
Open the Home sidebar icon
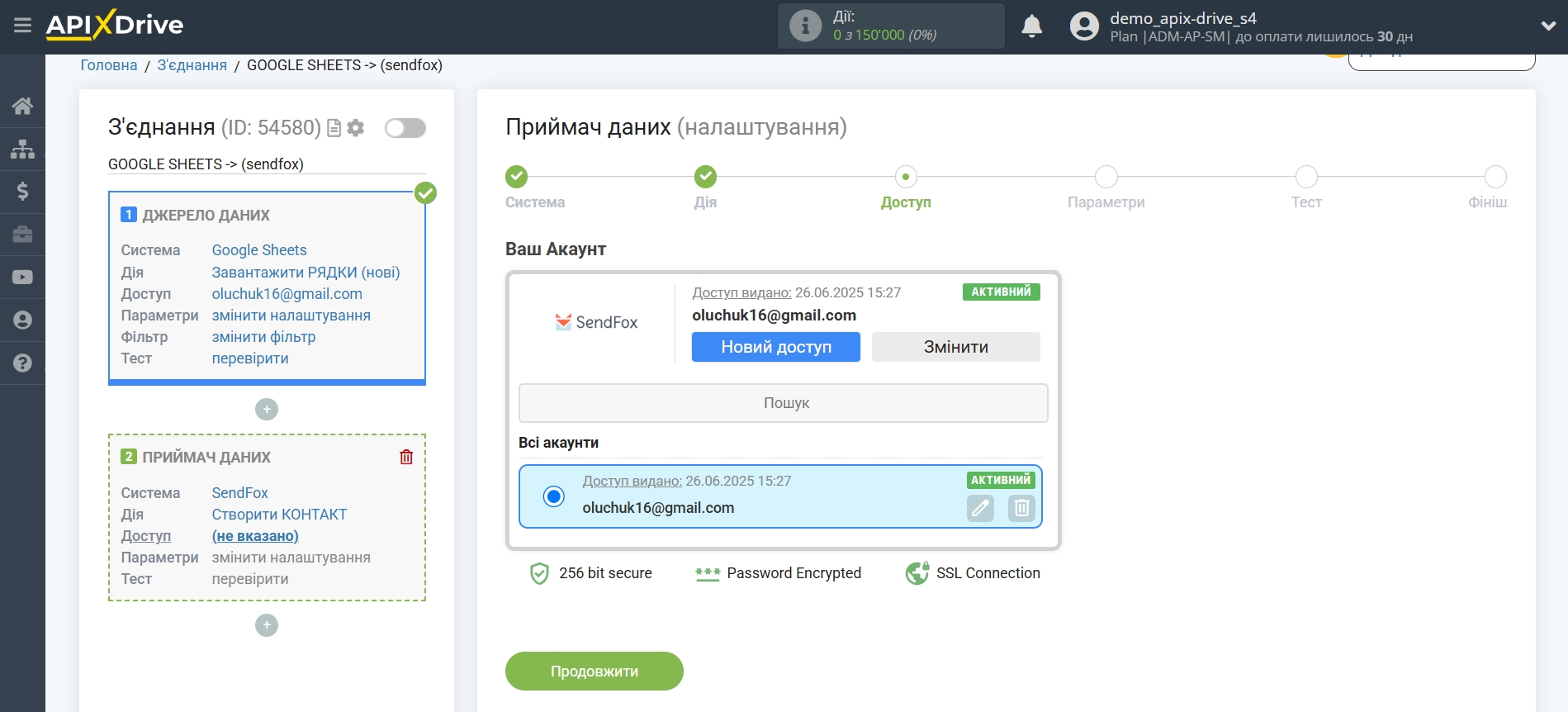pyautogui.click(x=22, y=106)
